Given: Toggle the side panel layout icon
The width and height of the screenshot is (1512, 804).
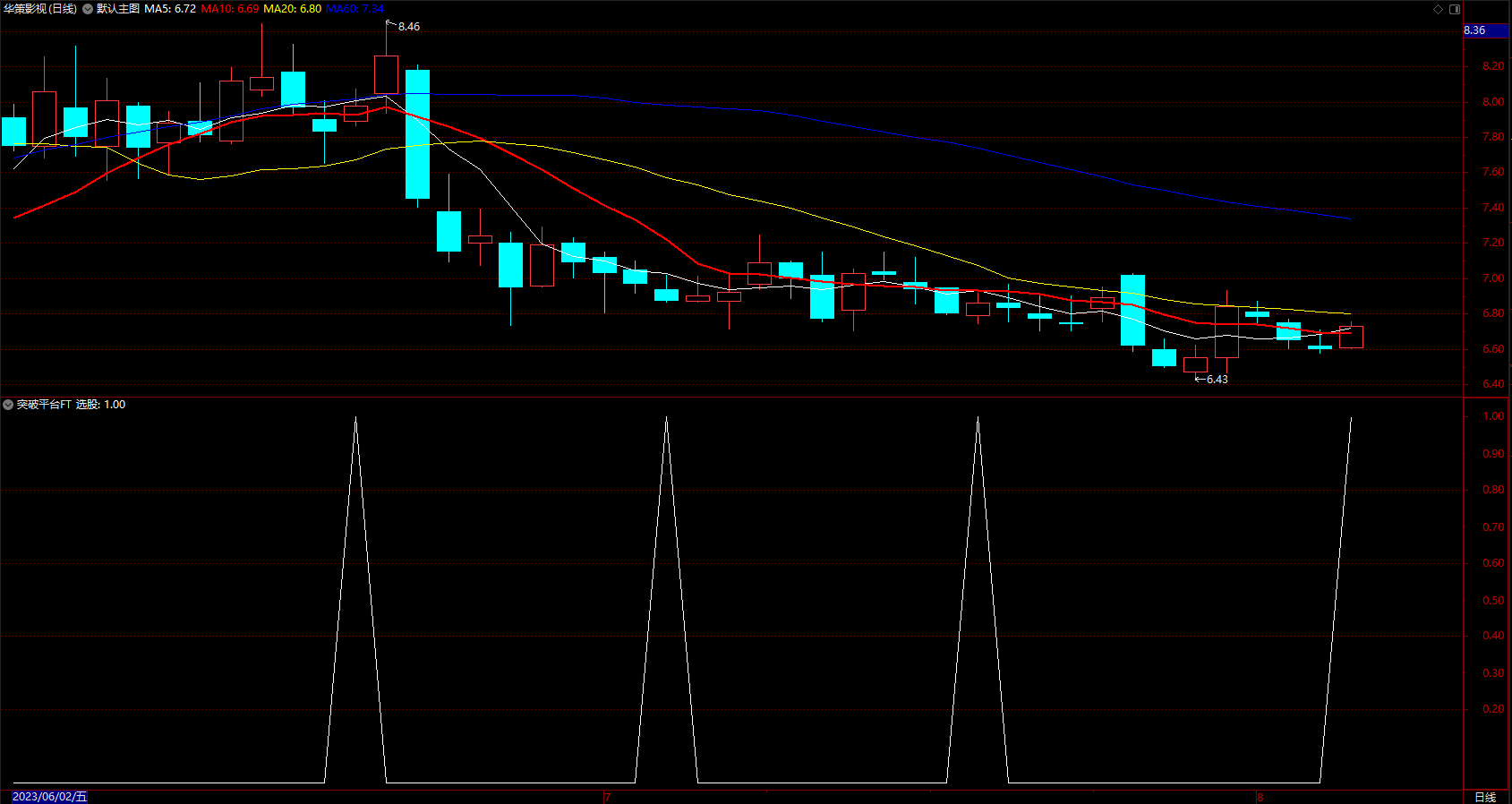Looking at the screenshot, I should pos(1455,9).
